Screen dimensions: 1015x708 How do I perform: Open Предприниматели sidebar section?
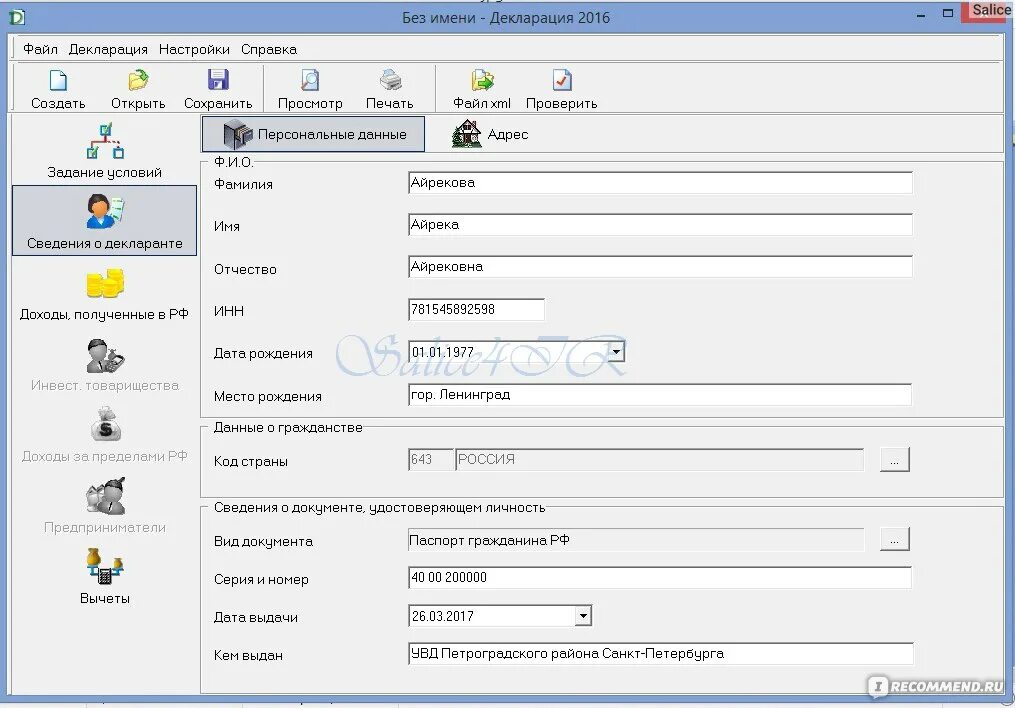104,506
